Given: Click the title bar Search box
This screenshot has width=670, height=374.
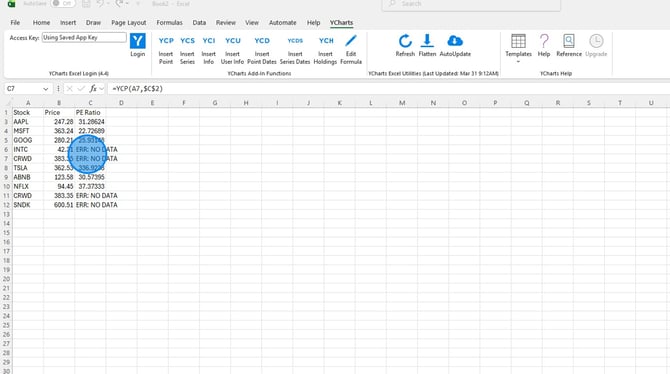Looking at the screenshot, I should [471, 4].
